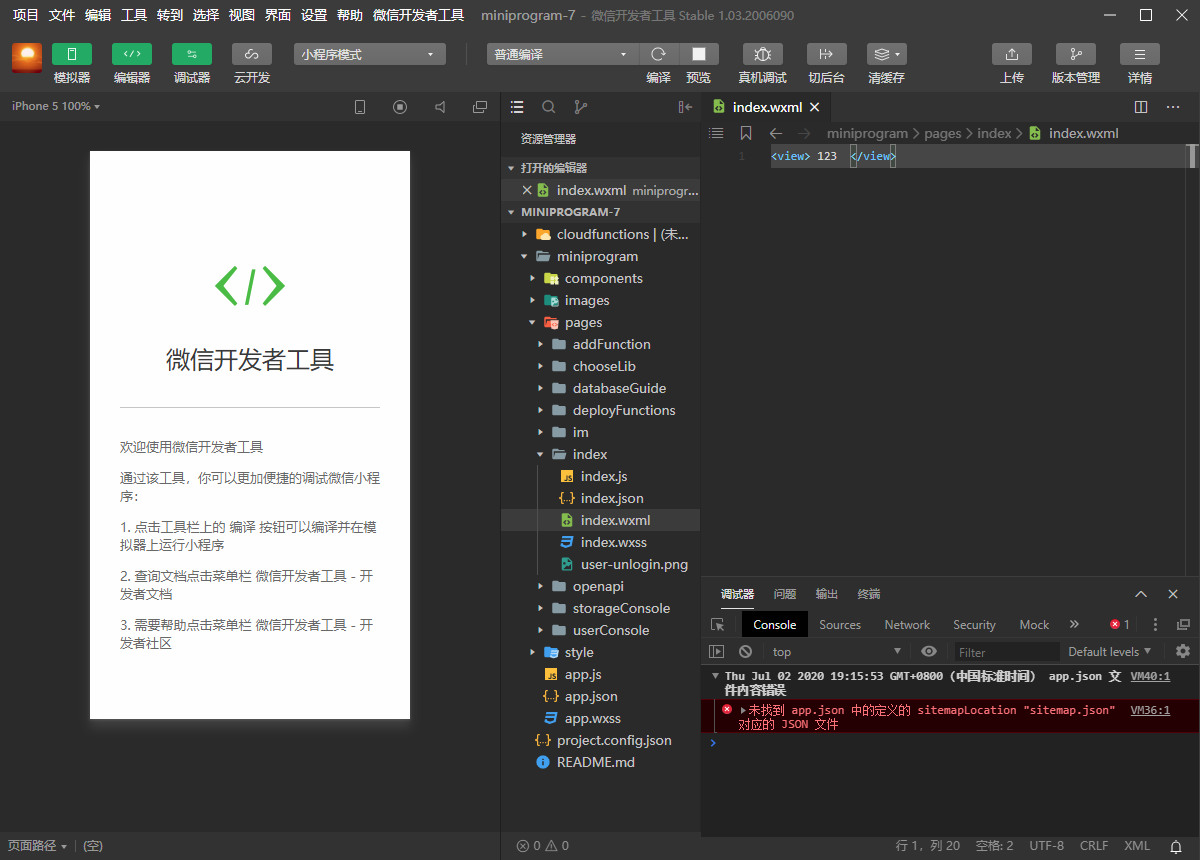Screen dimensions: 1200x860
Task: Open the 小程序模式 mode dropdown
Action: point(370,55)
